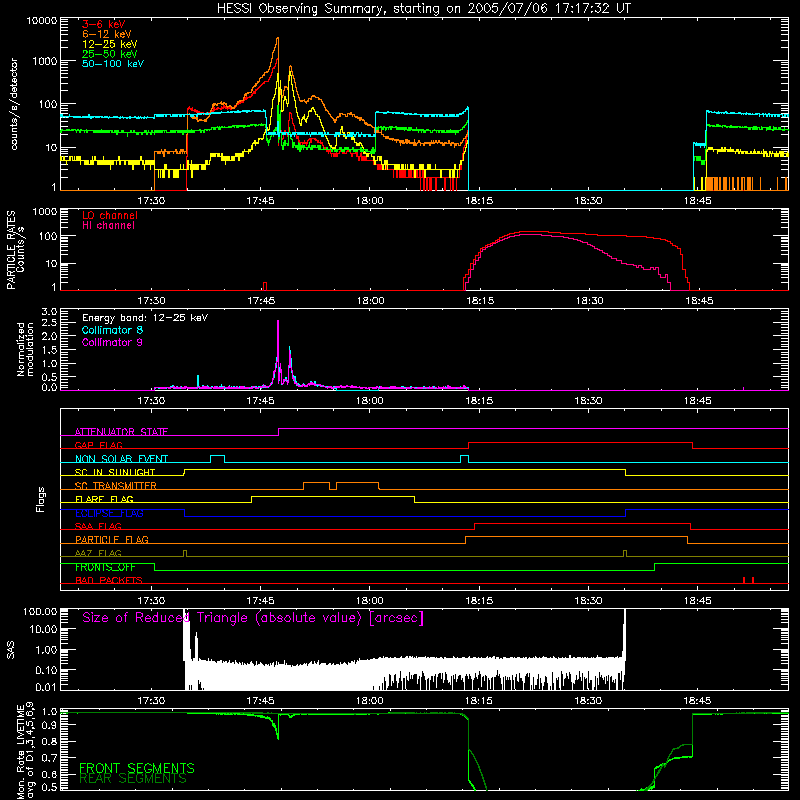The height and width of the screenshot is (800, 800).
Task: Click the orange 6-12 keV curve's highest peak
Action: coord(278,38)
